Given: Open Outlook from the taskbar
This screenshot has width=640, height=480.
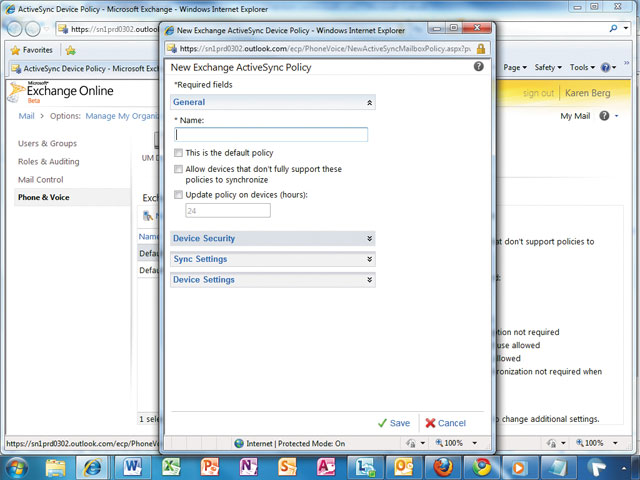Looking at the screenshot, I should coord(405,466).
